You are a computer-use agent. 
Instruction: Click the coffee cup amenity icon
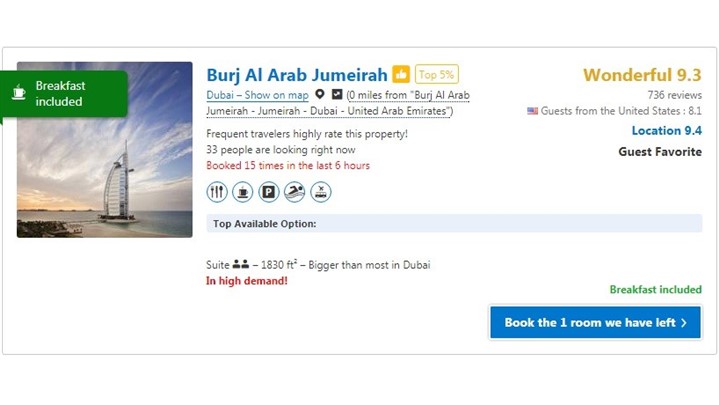[x=242, y=191]
